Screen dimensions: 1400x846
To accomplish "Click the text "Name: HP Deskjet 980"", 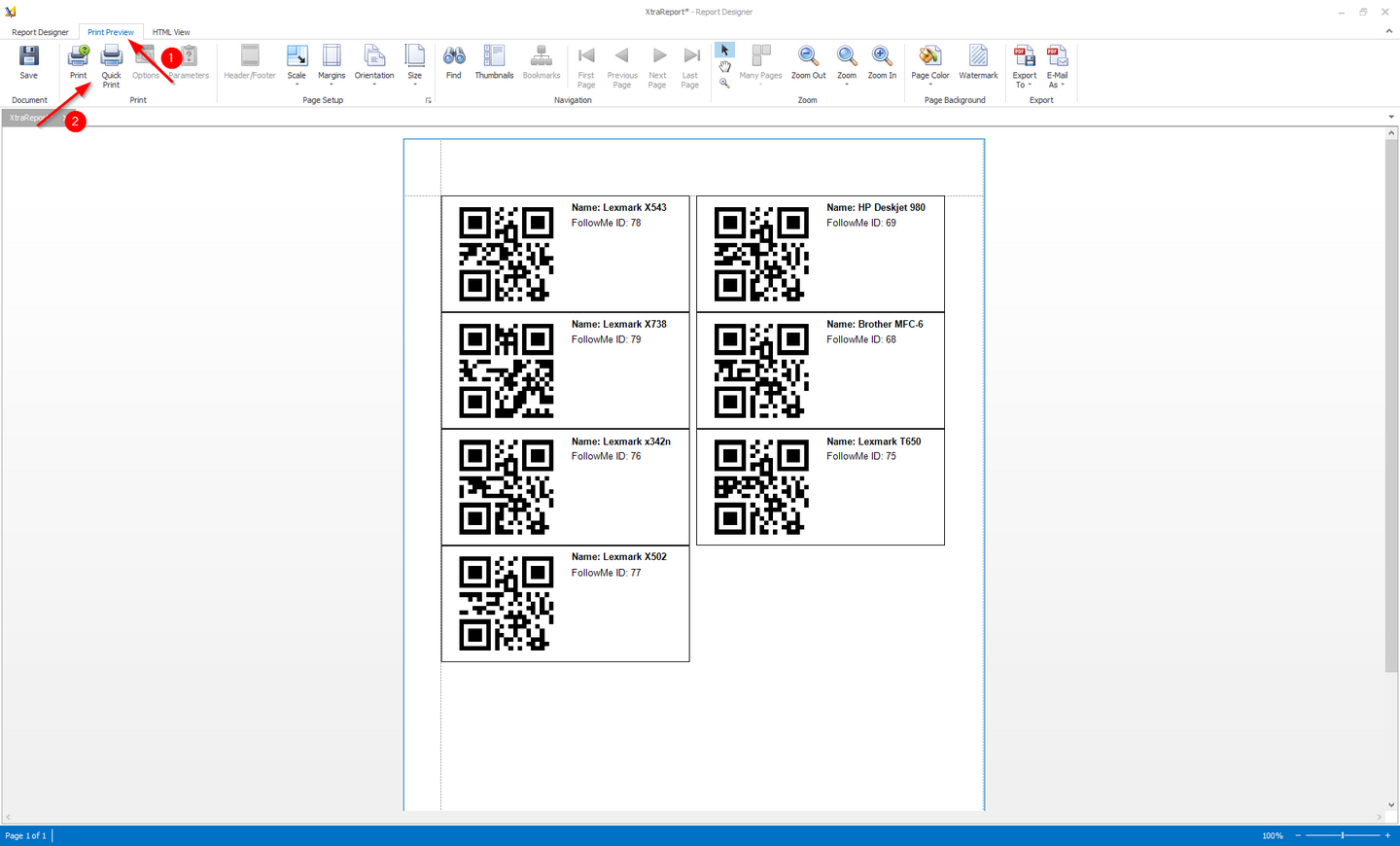I will pyautogui.click(x=876, y=207).
